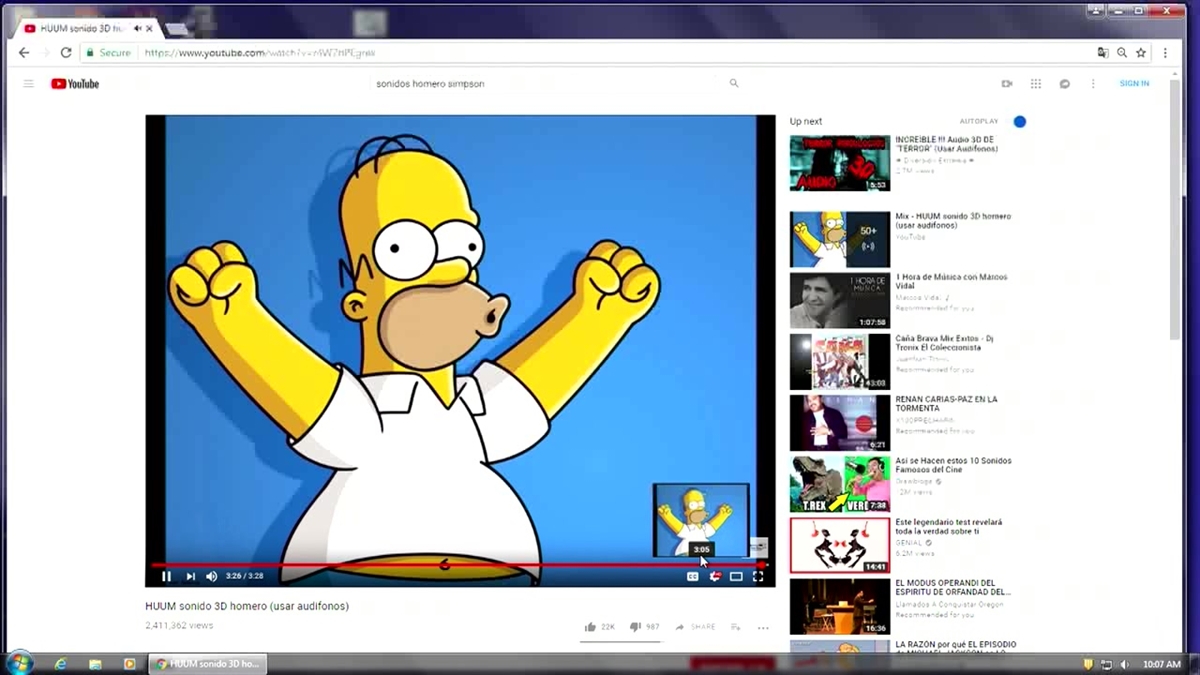The height and width of the screenshot is (675, 1200).
Task: Open the YouTube apps grid
Action: 1036,84
